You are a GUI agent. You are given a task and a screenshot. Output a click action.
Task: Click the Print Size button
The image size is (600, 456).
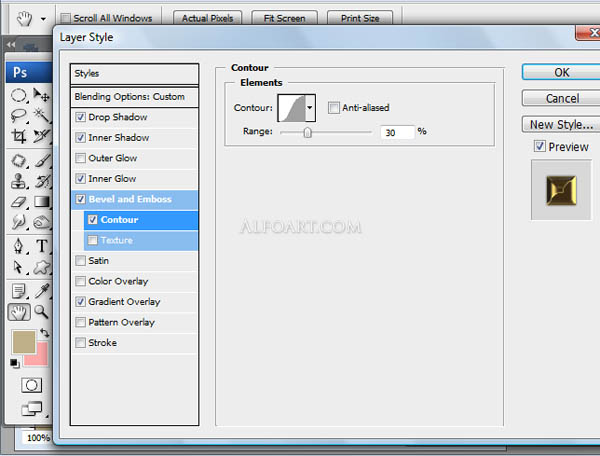coord(360,18)
